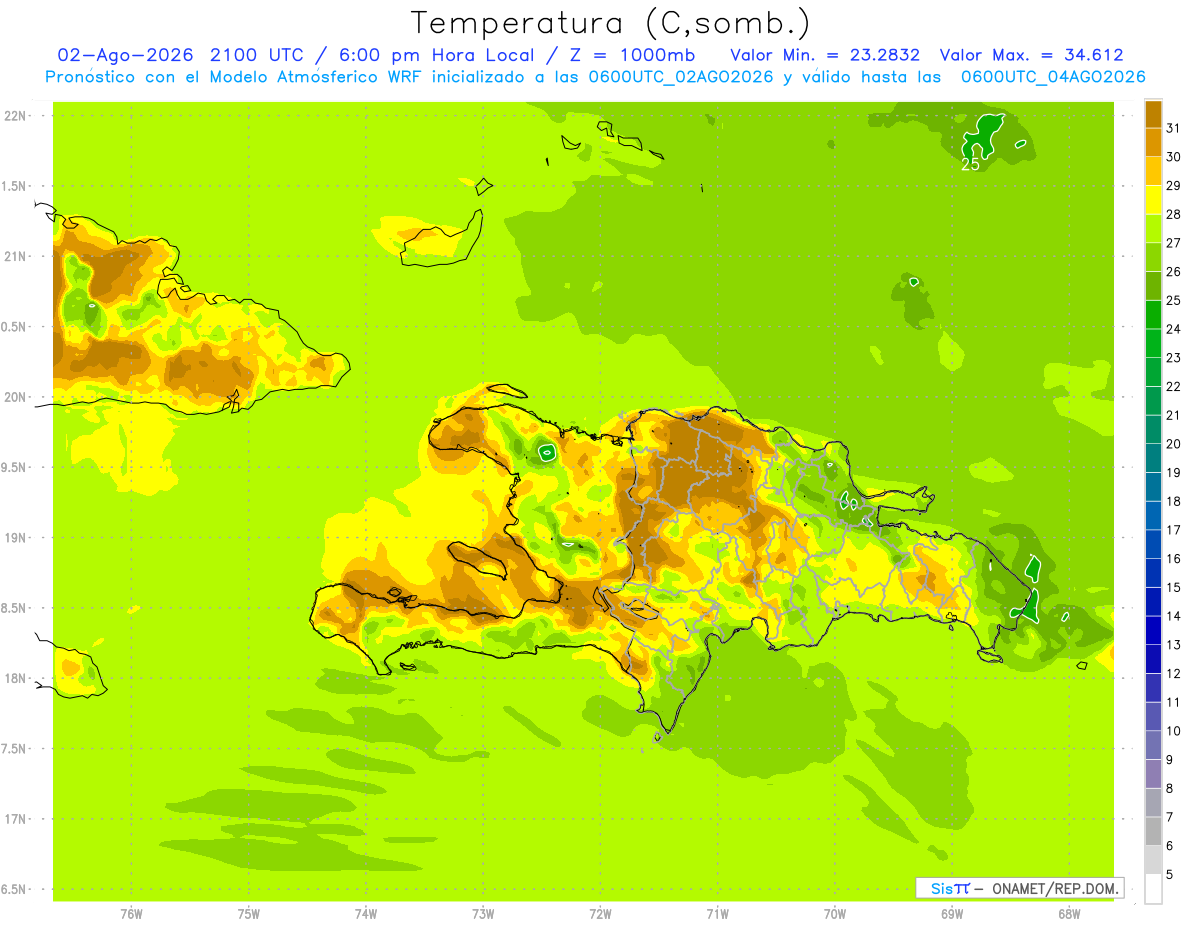The image size is (1200, 927).
Task: Click legend swatch between 27 and 28
Action: (x=1153, y=228)
